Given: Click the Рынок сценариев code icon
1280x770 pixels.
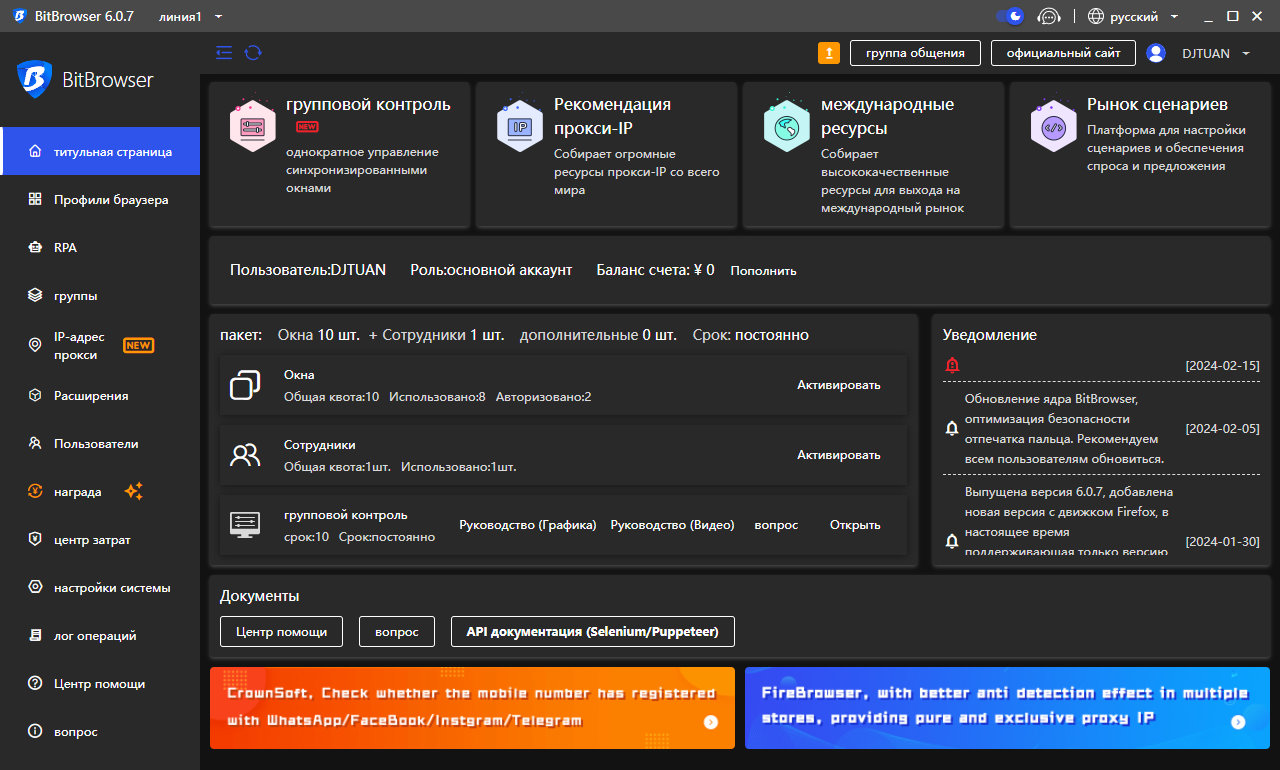Looking at the screenshot, I should point(1054,126).
